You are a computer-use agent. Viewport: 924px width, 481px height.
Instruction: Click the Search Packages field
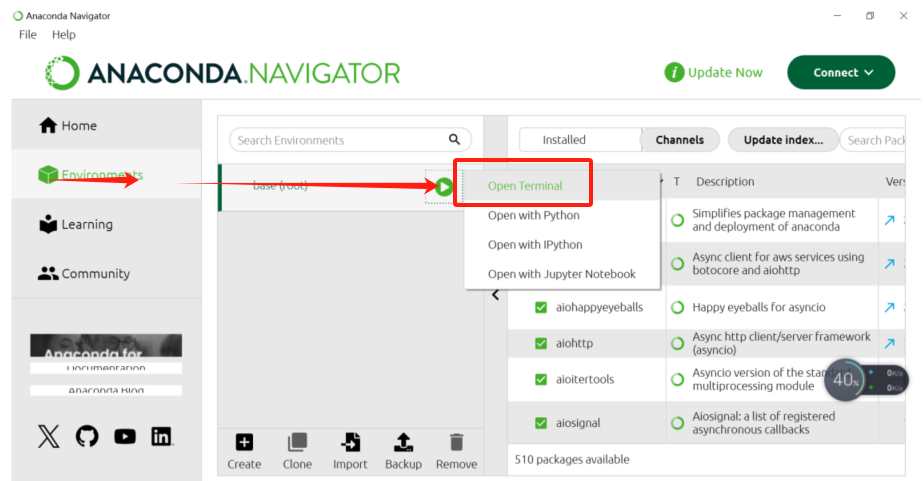click(x=873, y=140)
